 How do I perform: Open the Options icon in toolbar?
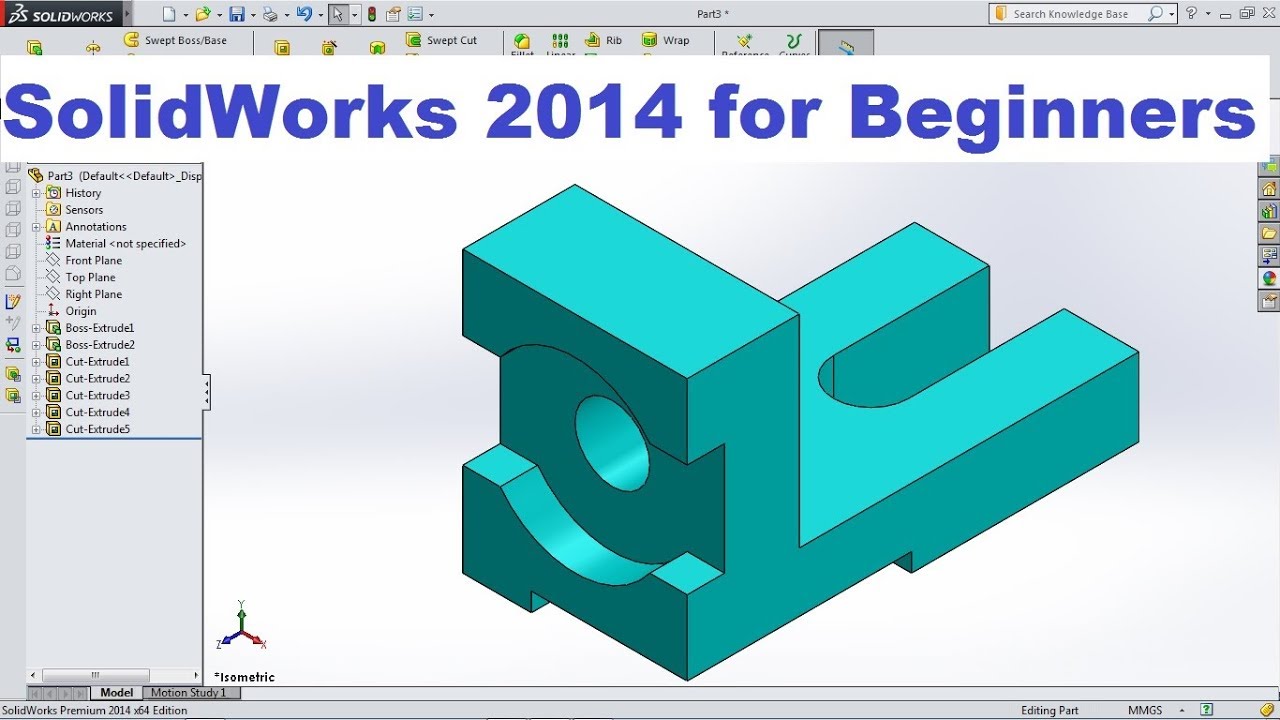[416, 14]
